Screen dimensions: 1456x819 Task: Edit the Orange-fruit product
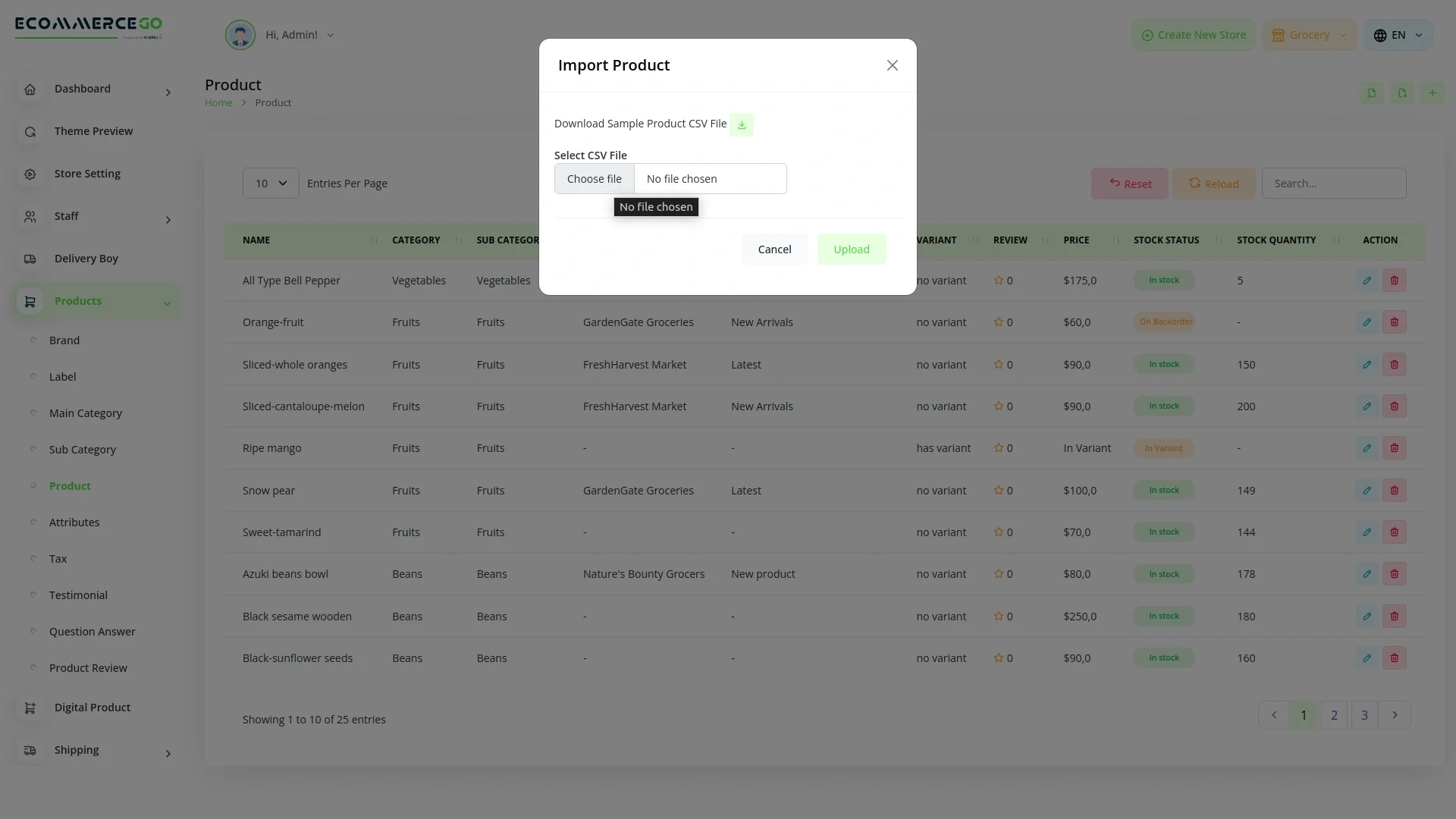[x=1367, y=322]
